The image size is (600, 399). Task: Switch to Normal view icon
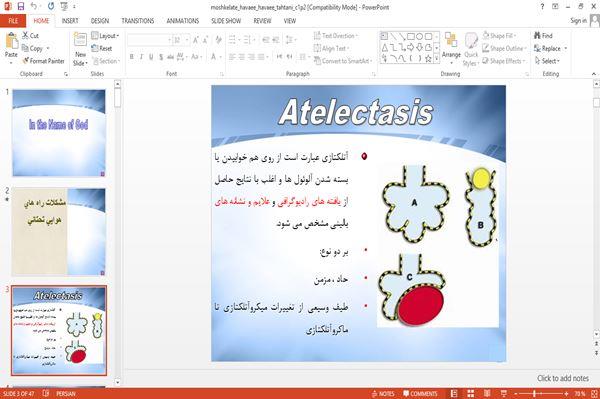coord(454,393)
